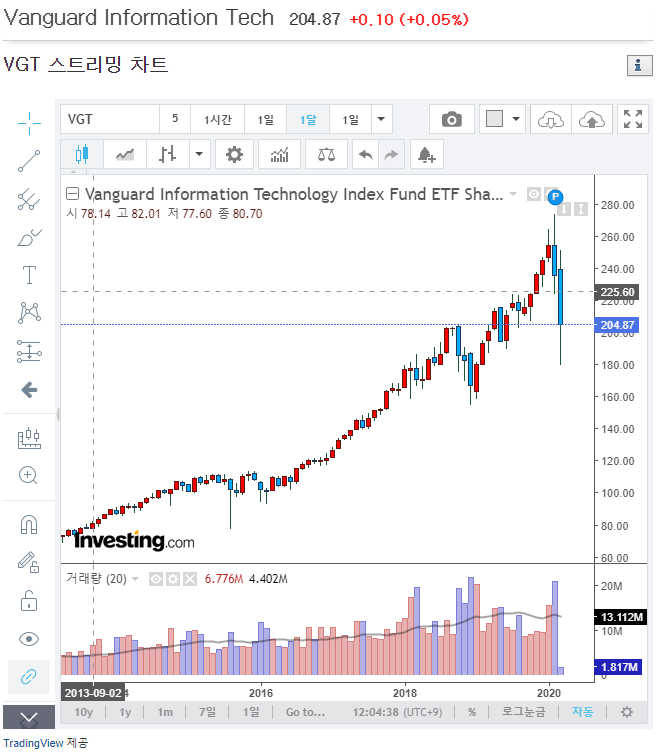Set date range to 10y
This screenshot has width=659, height=752.
pyautogui.click(x=83, y=712)
